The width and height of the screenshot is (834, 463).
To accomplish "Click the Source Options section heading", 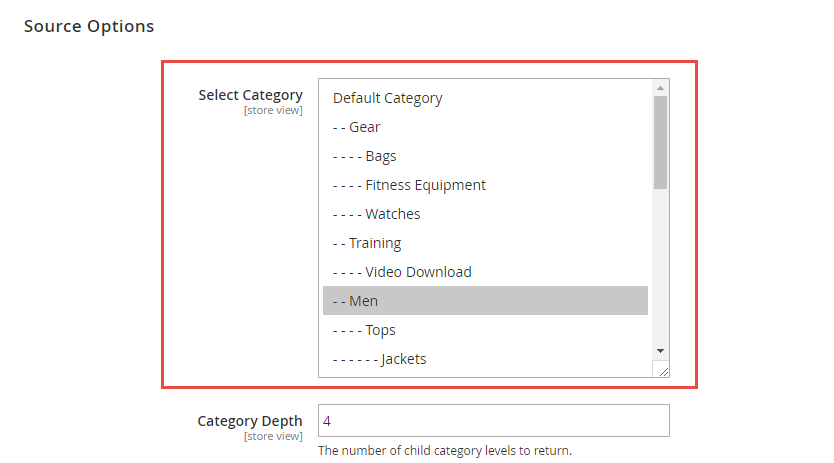I will pyautogui.click(x=89, y=26).
